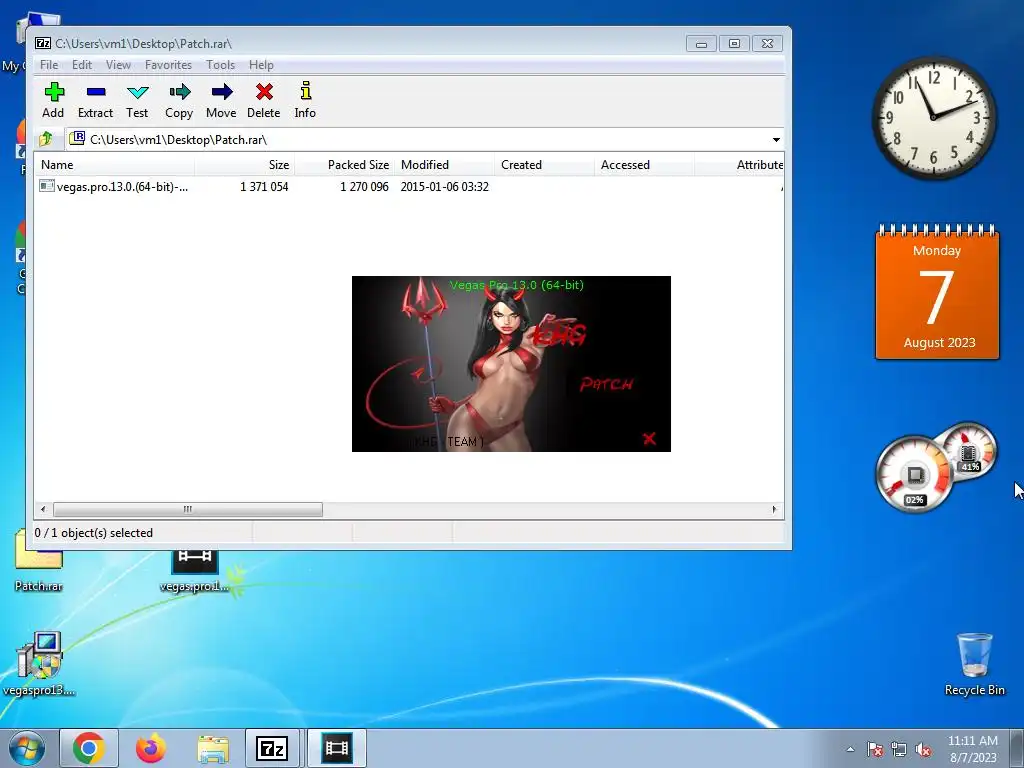Sort by Created column header
1024x768 pixels.
click(x=544, y=165)
